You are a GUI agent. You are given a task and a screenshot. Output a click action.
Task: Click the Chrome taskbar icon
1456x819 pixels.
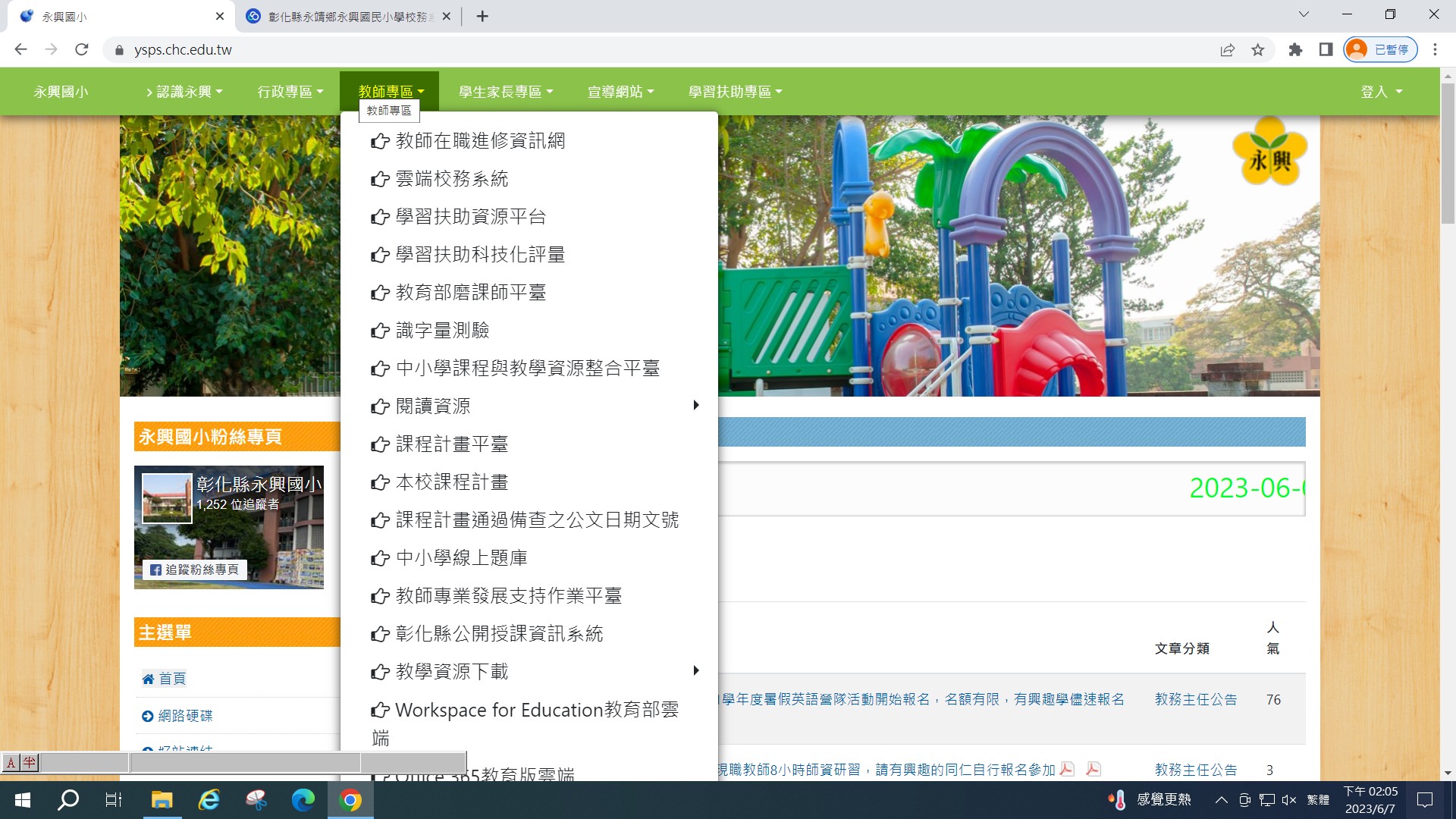(x=350, y=800)
